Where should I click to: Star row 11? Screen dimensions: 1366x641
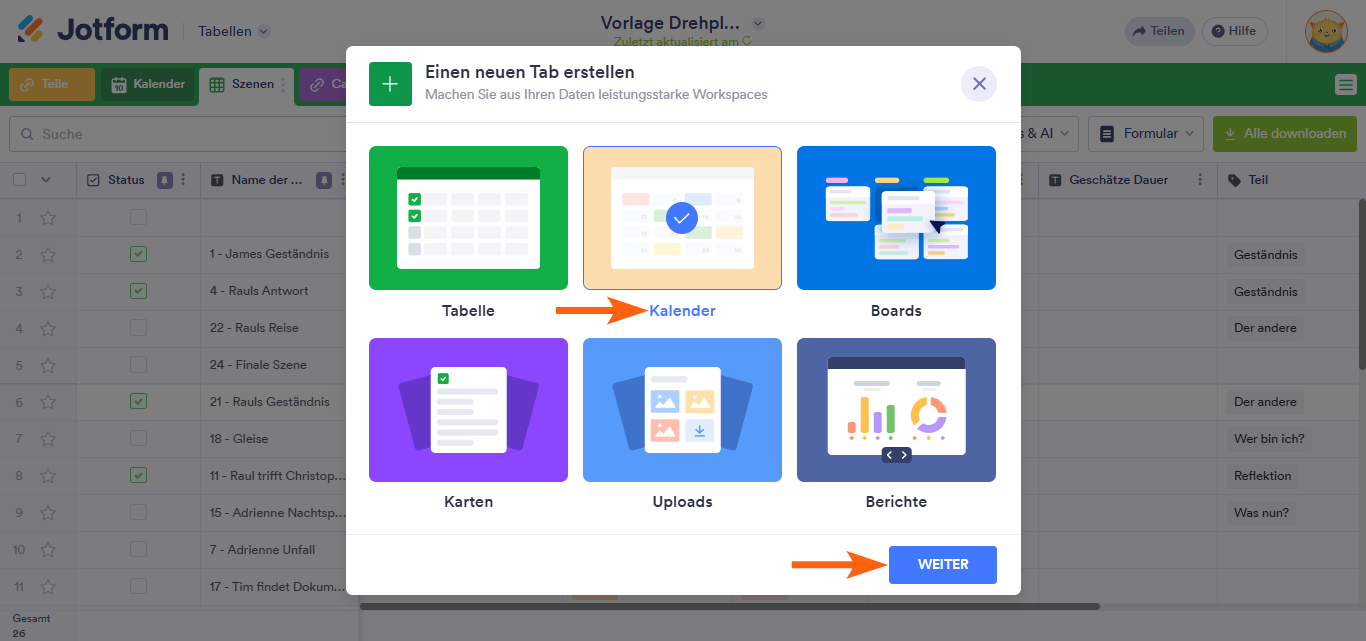pyautogui.click(x=47, y=587)
